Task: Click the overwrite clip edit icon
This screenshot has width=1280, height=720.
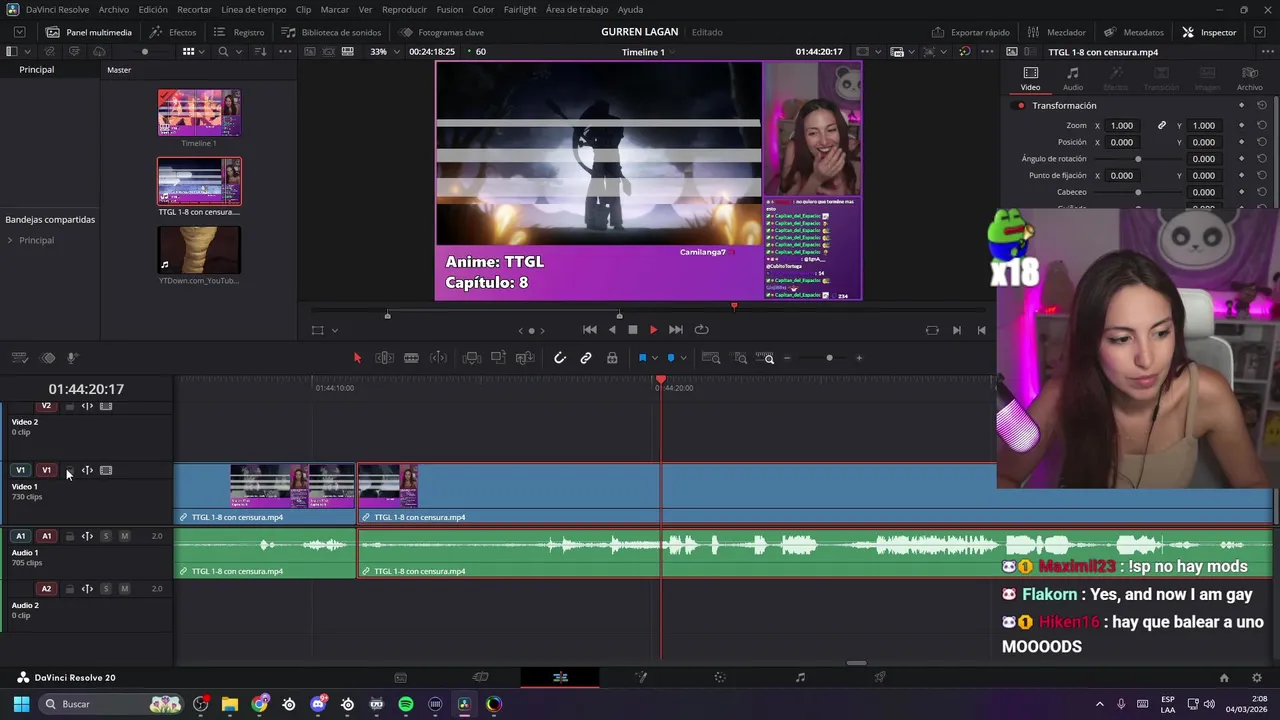Action: coord(498,358)
